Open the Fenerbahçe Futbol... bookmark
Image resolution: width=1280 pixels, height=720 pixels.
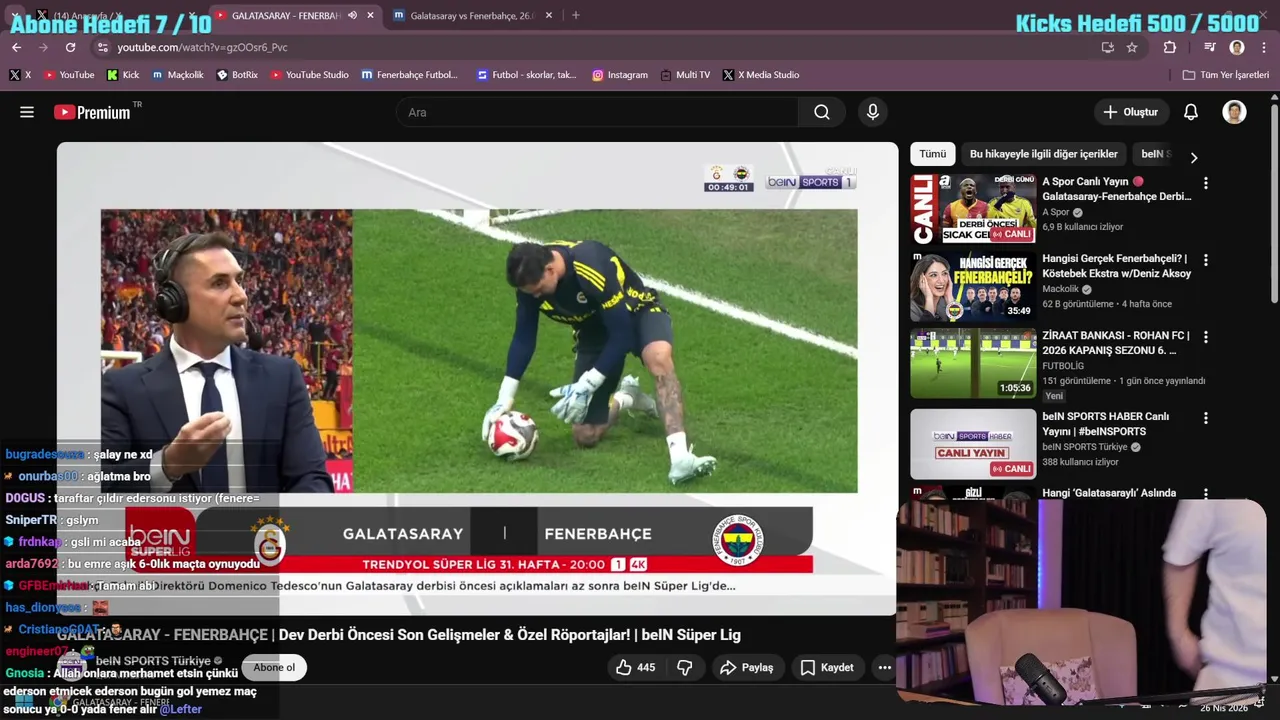click(x=410, y=75)
